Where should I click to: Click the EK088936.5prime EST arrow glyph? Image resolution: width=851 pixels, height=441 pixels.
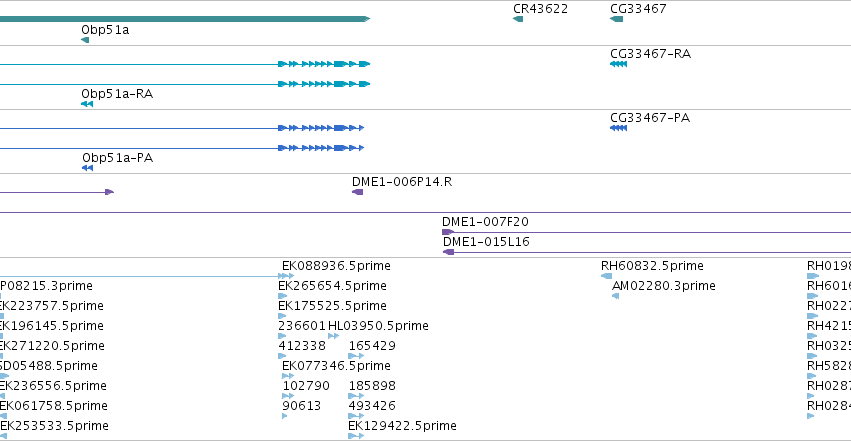pyautogui.click(x=286, y=276)
